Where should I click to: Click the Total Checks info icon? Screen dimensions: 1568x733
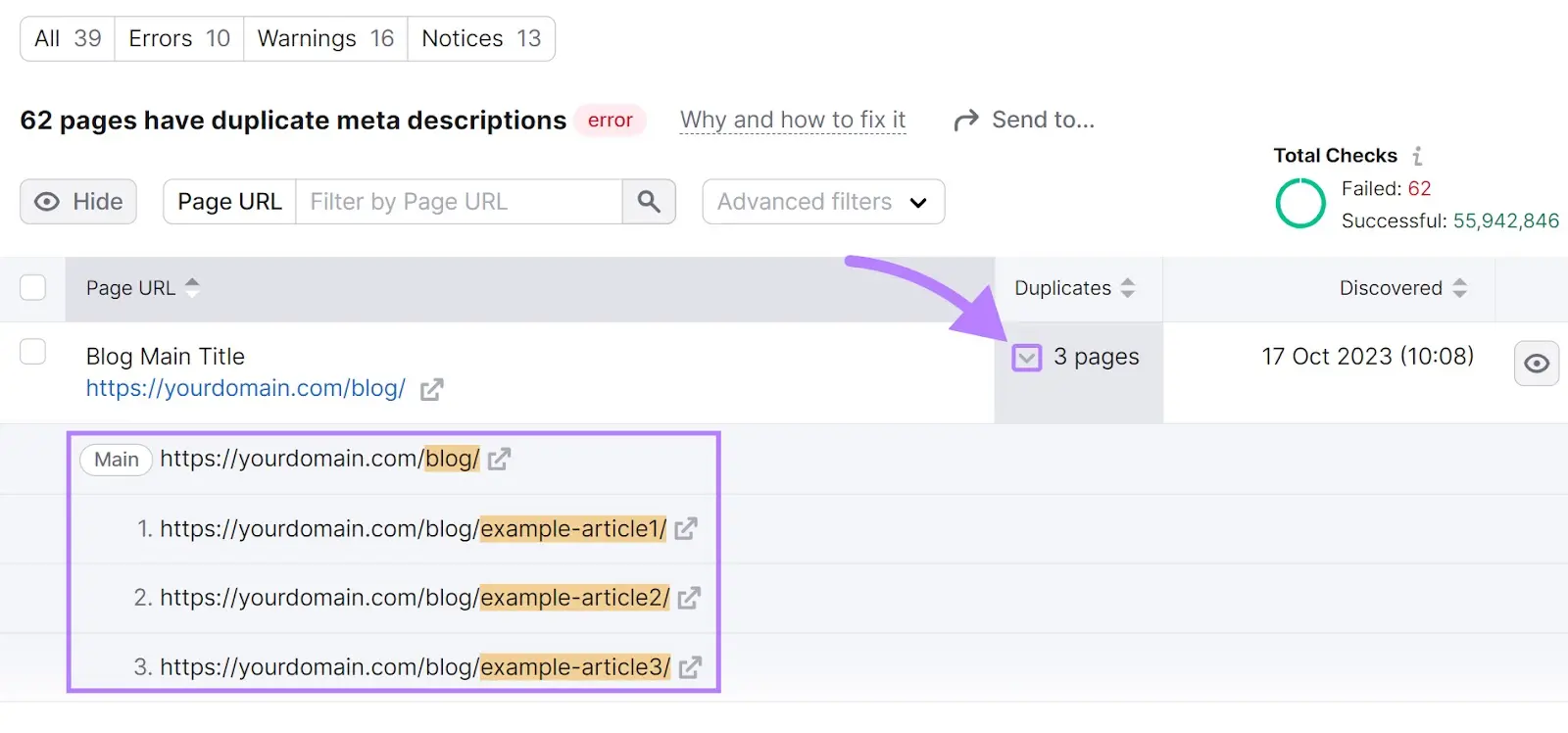(1417, 156)
